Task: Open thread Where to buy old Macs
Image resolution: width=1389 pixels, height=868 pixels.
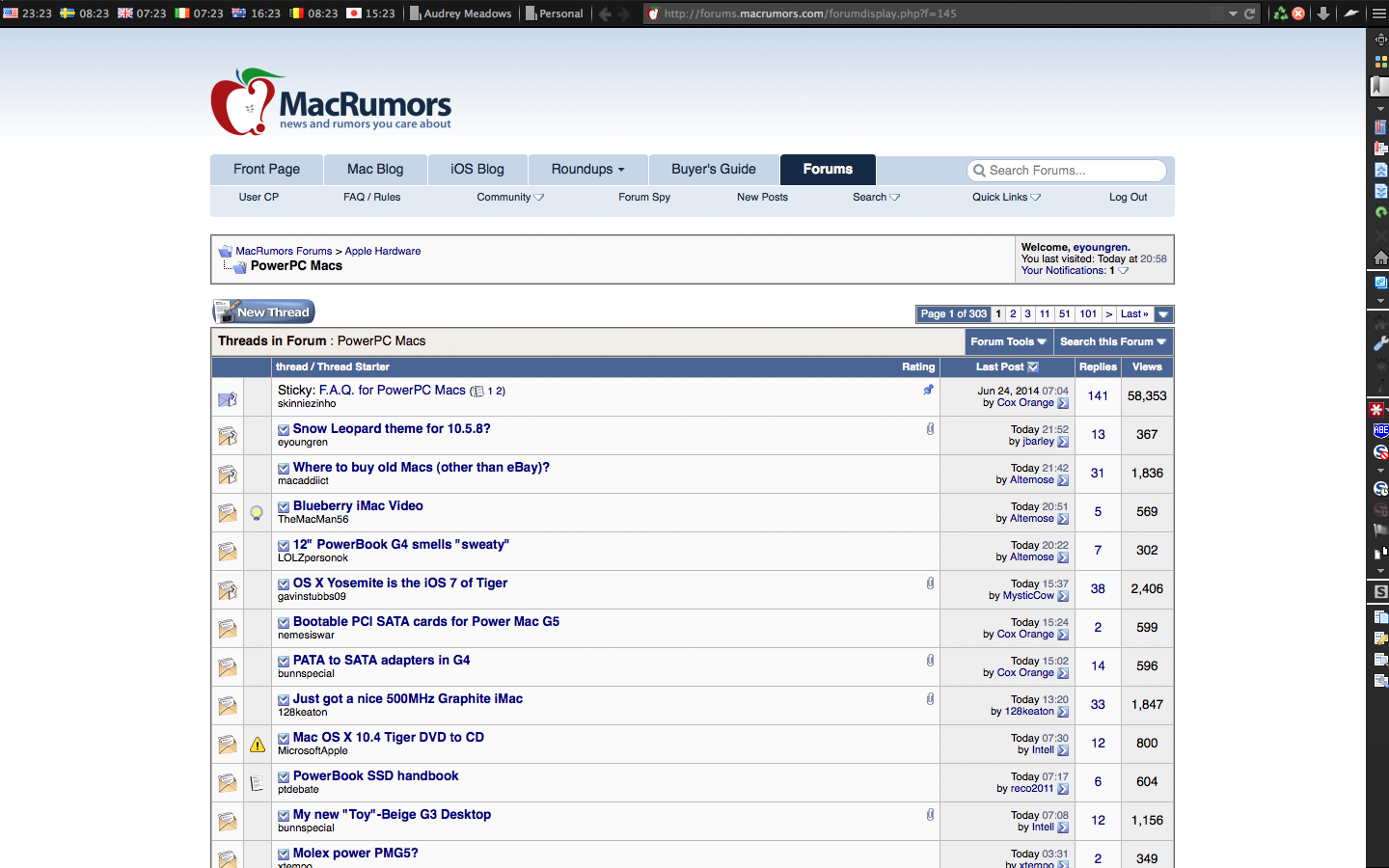Action: coord(422,467)
